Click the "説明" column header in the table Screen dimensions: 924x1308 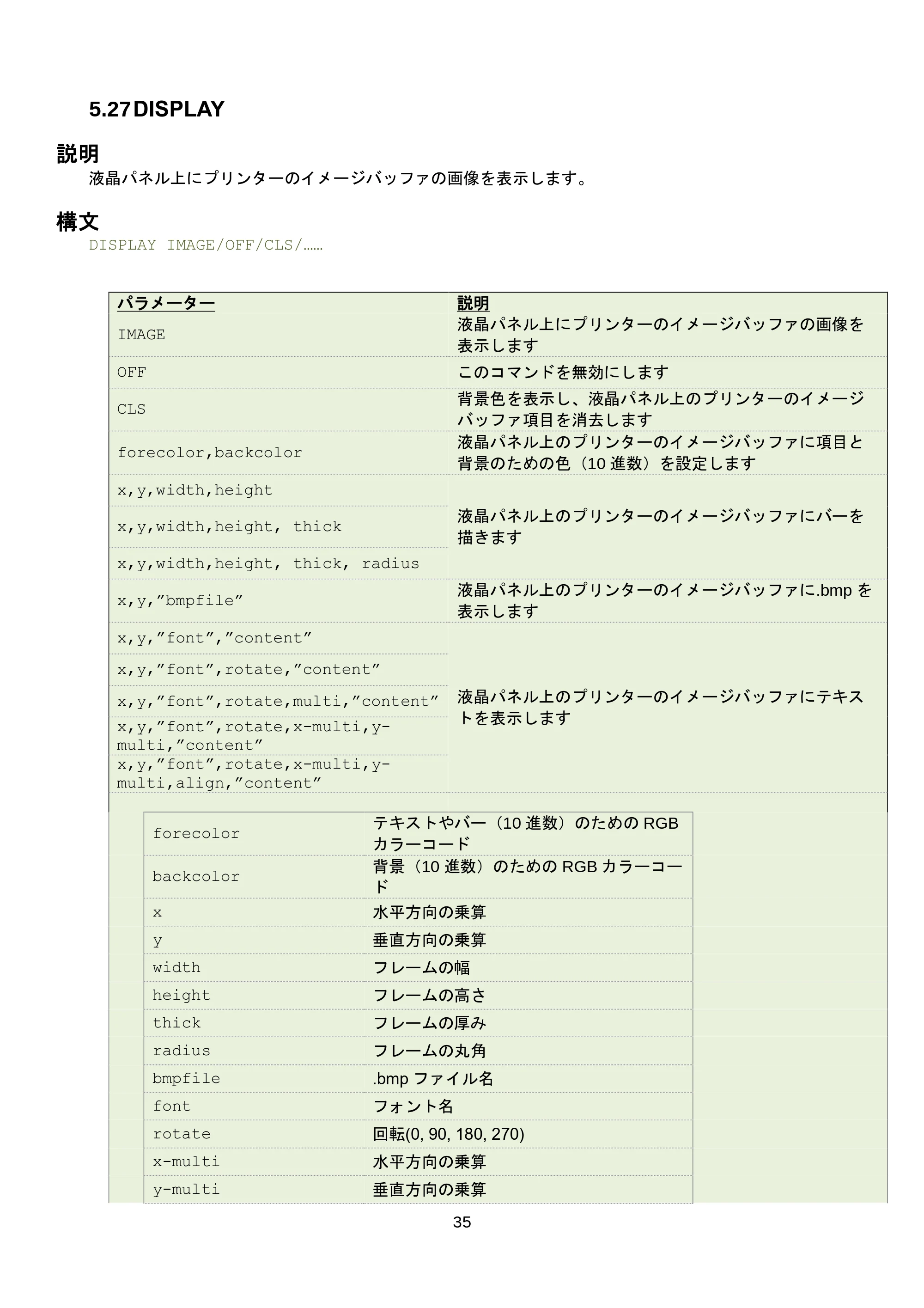click(473, 303)
